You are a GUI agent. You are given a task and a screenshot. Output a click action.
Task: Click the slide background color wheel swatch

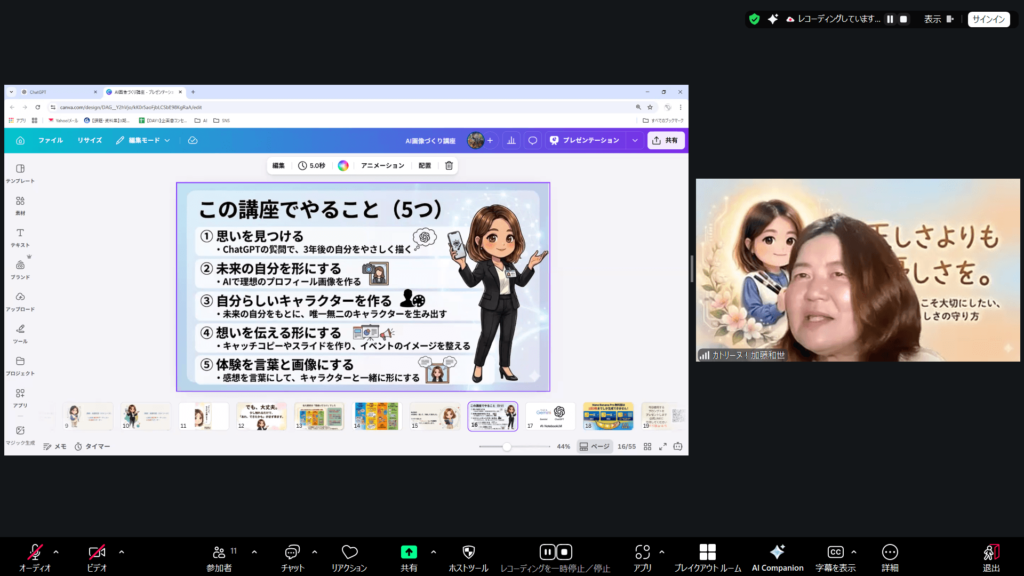[342, 165]
